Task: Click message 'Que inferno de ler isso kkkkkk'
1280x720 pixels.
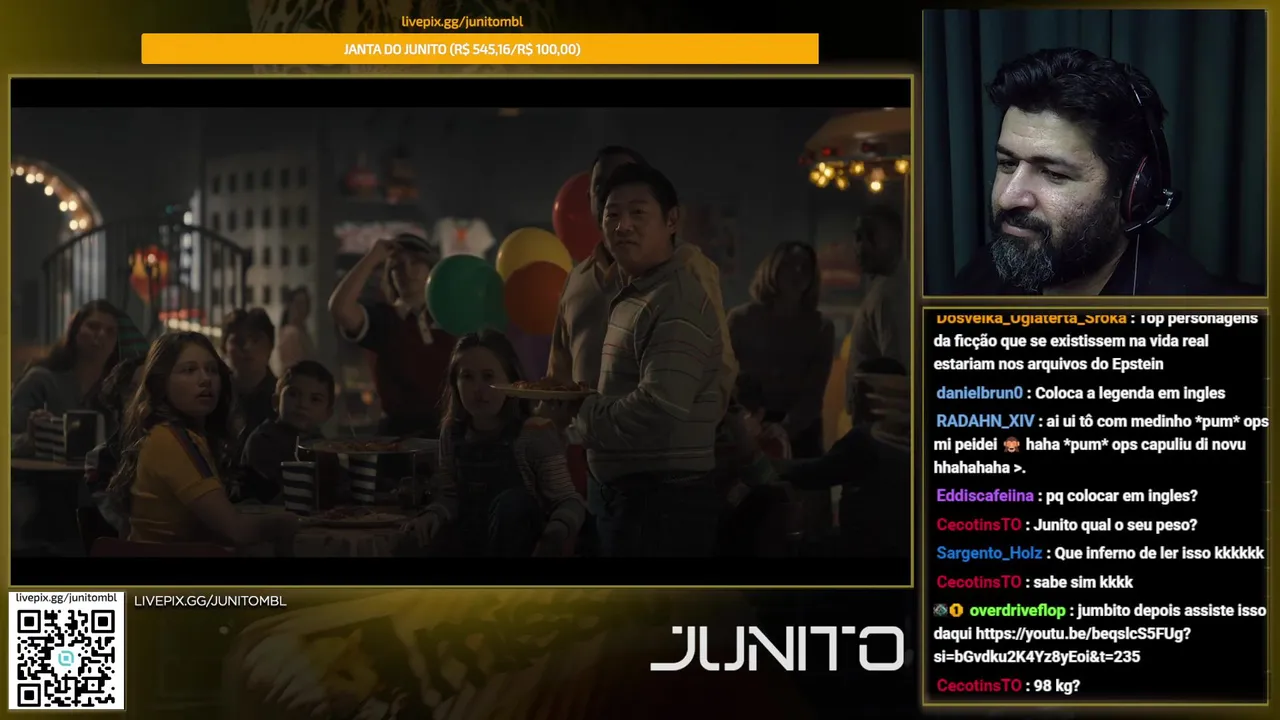Action: [x=1159, y=553]
